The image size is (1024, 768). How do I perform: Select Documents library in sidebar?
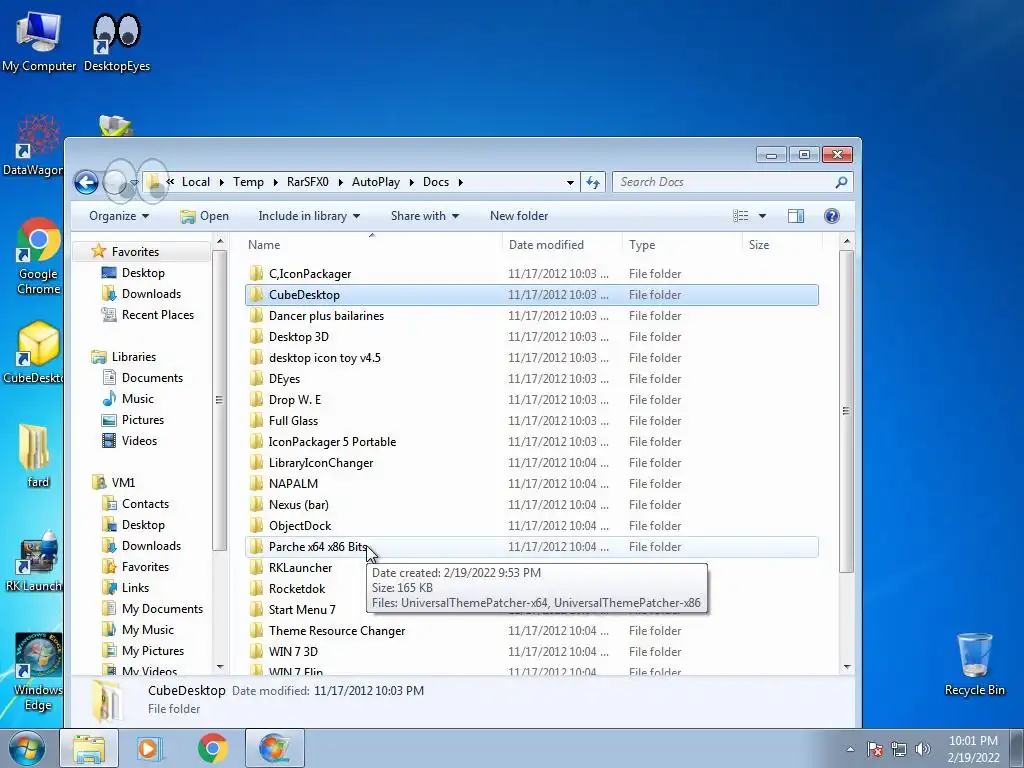pos(152,377)
